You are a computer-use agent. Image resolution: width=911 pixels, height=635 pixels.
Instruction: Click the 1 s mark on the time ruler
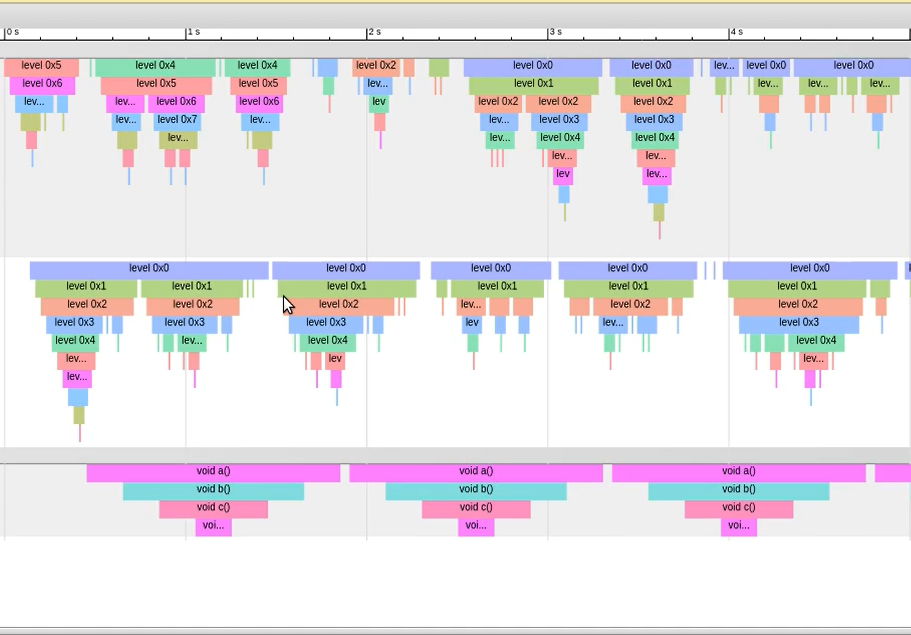pyautogui.click(x=187, y=33)
